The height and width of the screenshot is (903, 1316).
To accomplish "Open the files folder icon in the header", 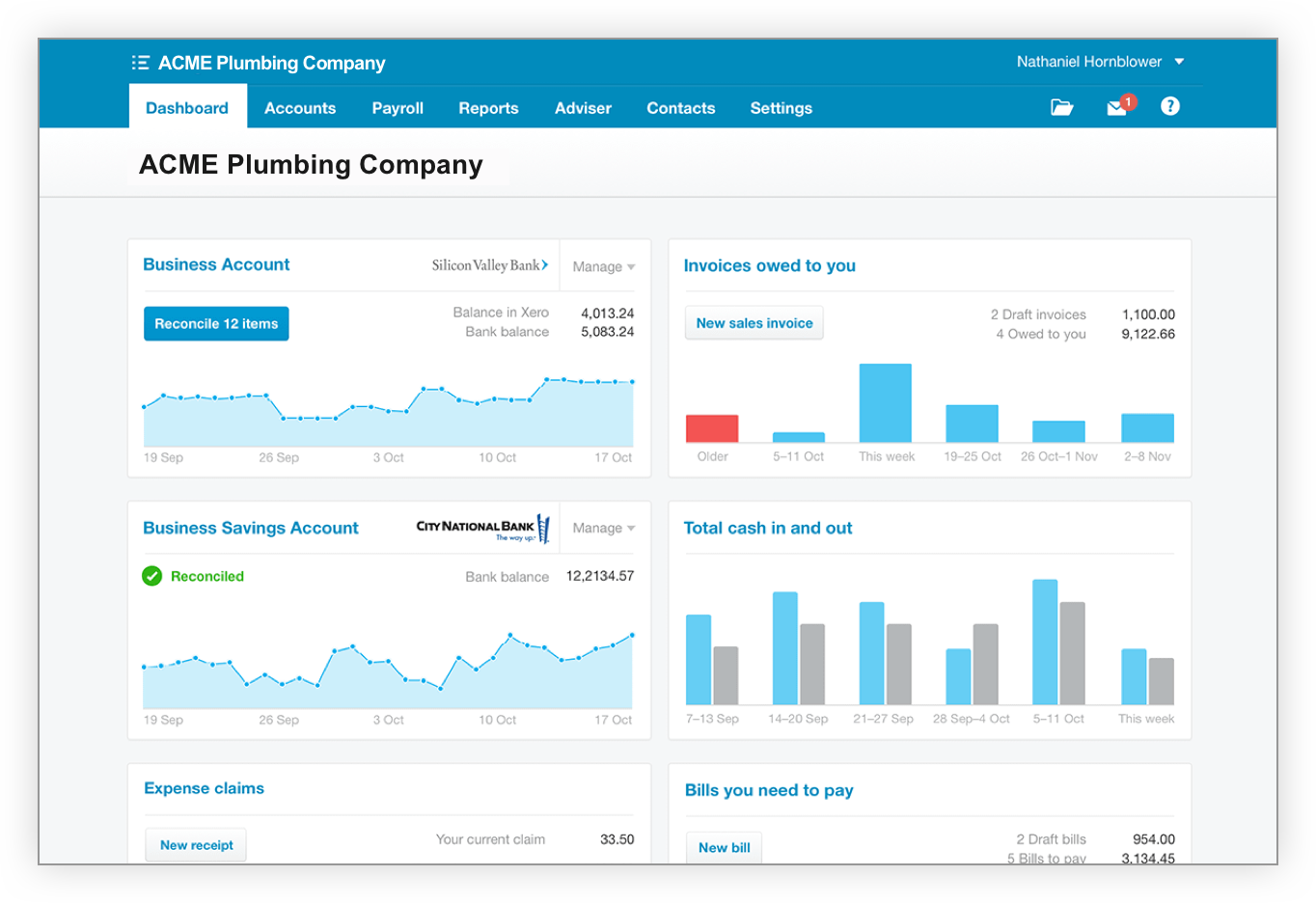I will (1061, 107).
